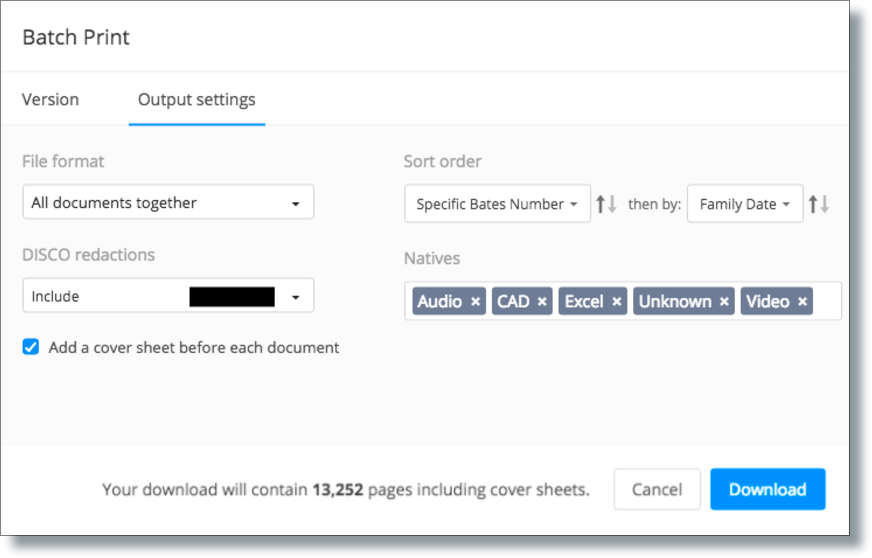Image resolution: width=872 pixels, height=558 pixels.
Task: Remove the Video native tag
Action: 802,302
